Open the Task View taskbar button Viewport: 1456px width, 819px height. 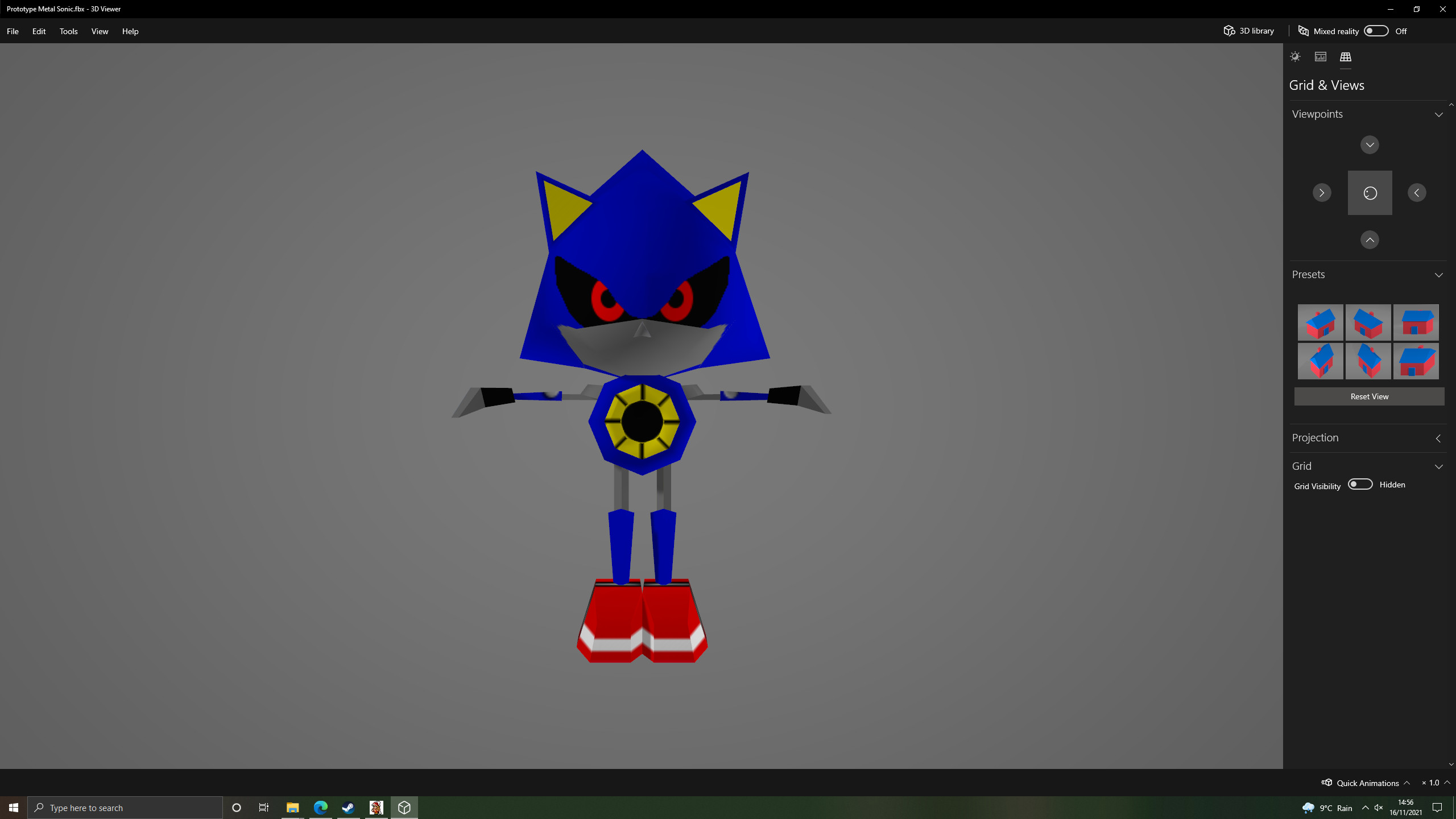(264, 808)
